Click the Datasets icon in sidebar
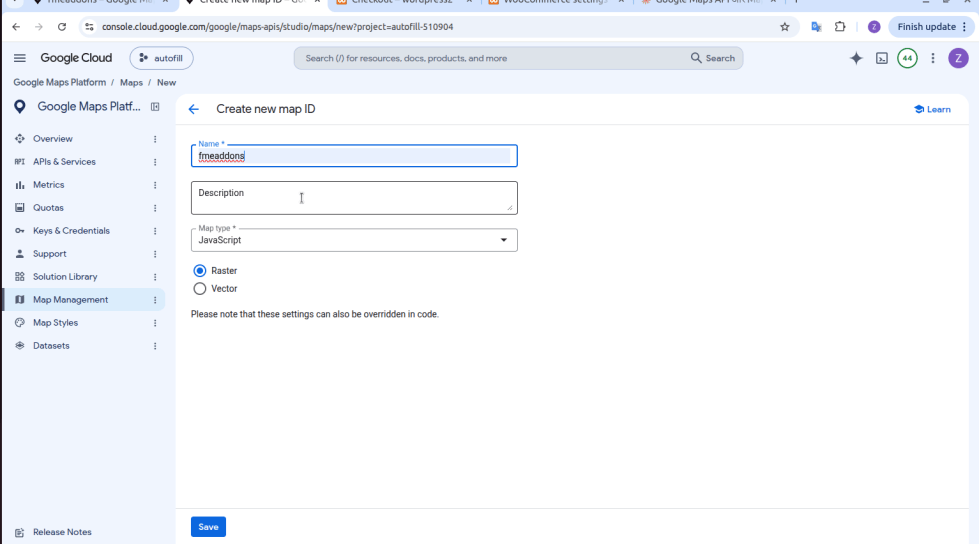Image resolution: width=979 pixels, height=544 pixels. (20, 345)
